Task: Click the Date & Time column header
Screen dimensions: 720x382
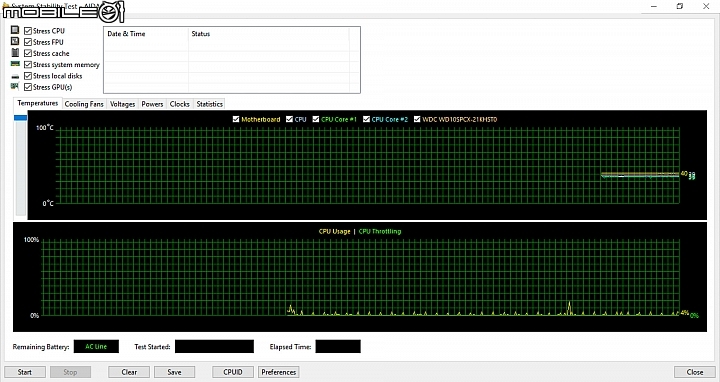Action: [x=146, y=34]
